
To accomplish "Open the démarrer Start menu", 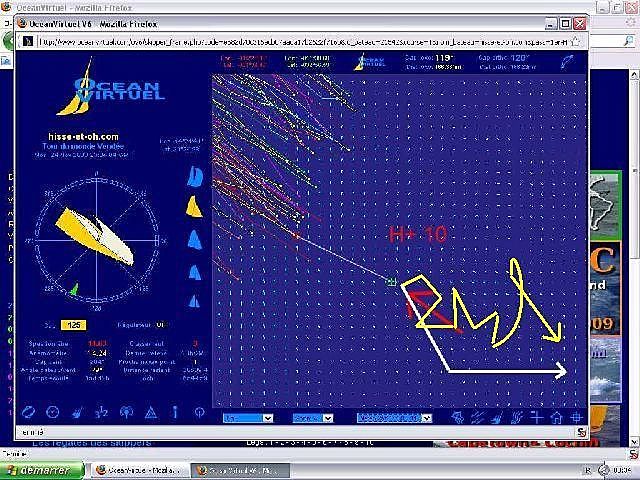I will 42,471.
